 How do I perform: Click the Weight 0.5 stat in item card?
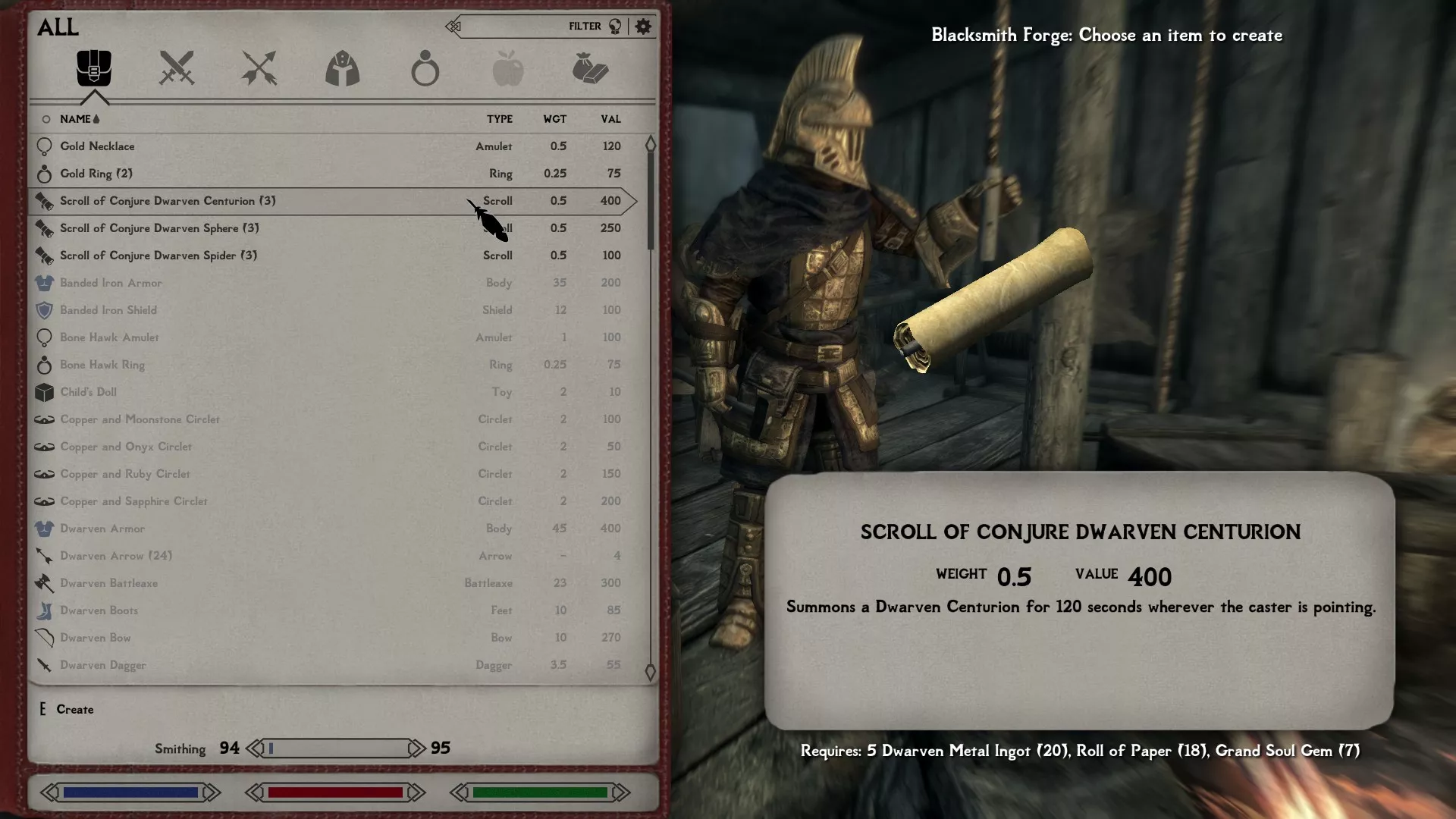pos(984,577)
